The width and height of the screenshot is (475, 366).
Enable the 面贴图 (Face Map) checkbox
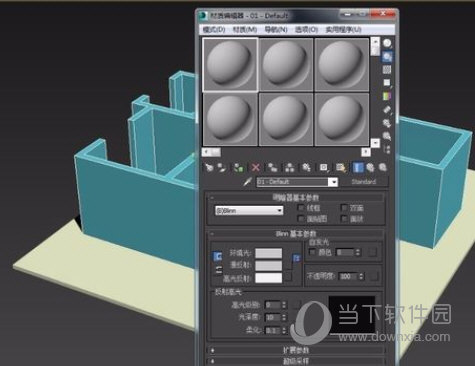point(300,219)
